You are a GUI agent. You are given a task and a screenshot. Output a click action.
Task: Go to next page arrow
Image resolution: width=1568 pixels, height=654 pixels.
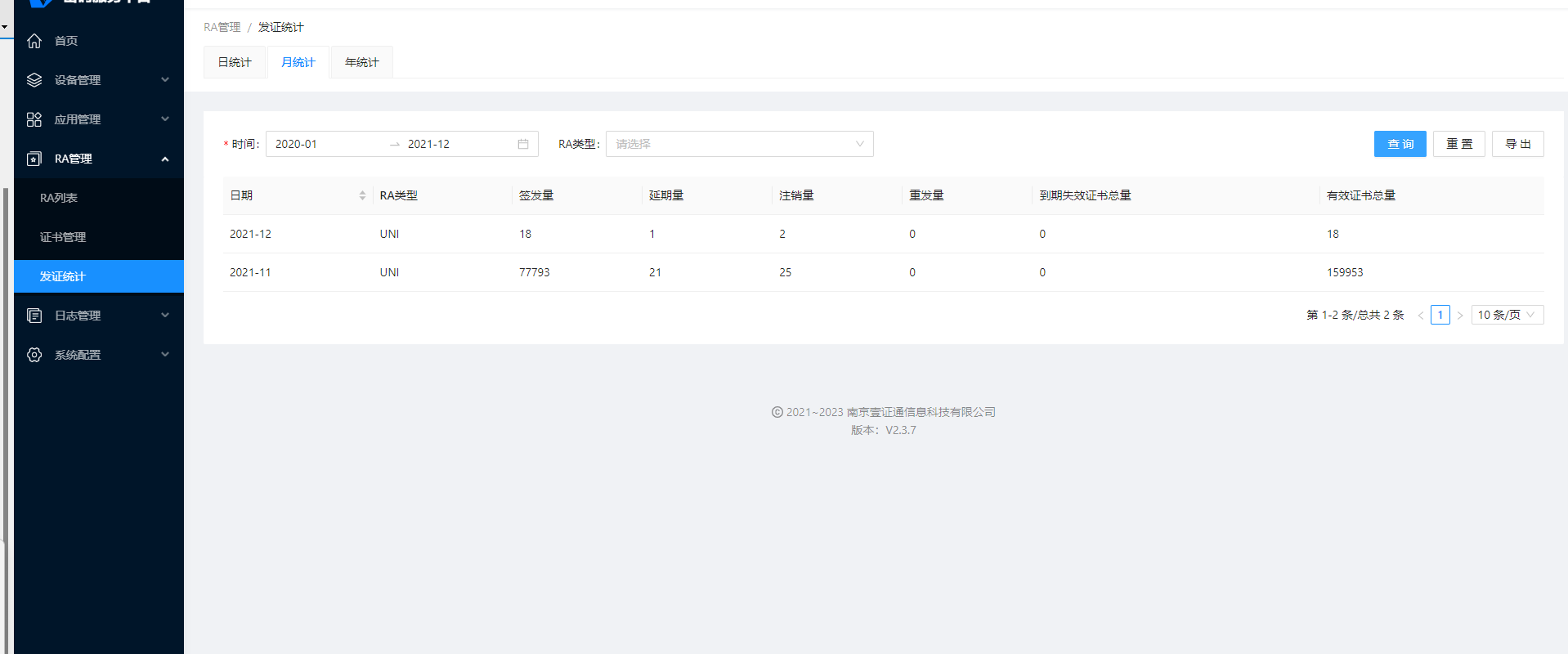pyautogui.click(x=1460, y=315)
